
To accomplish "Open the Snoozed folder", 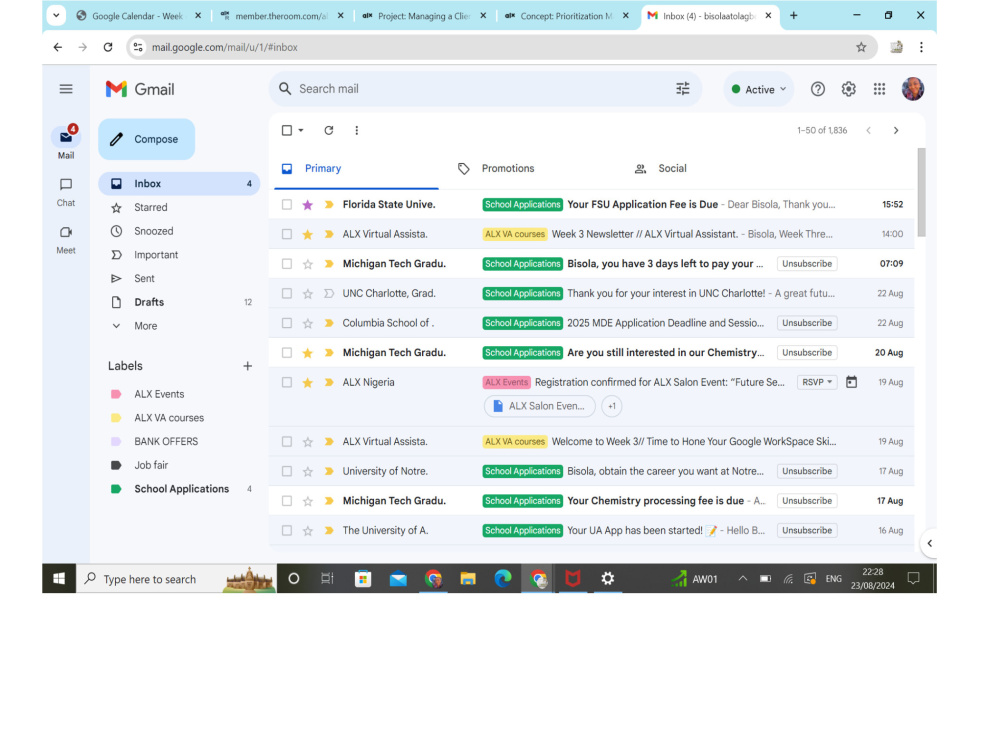I will click(x=154, y=231).
